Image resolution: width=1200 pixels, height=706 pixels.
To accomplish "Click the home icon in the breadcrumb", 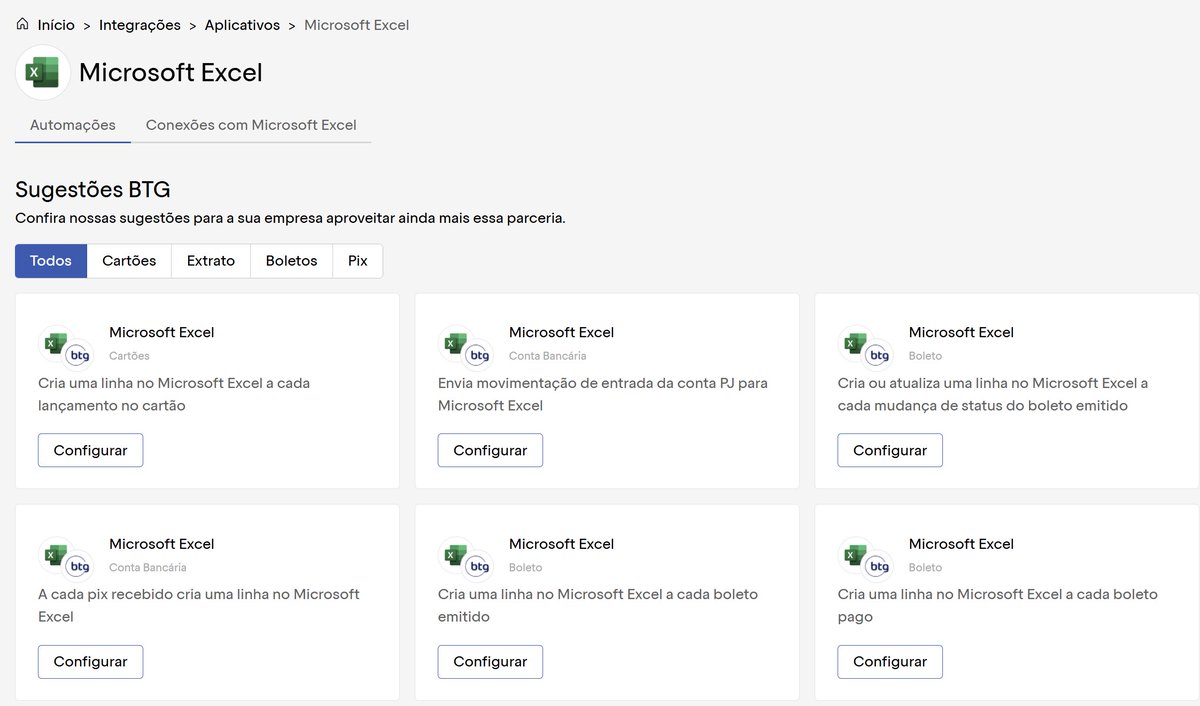I will (x=22, y=24).
